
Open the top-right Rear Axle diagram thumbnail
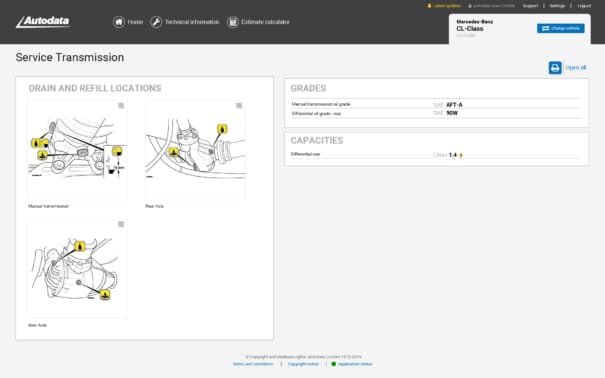195,150
